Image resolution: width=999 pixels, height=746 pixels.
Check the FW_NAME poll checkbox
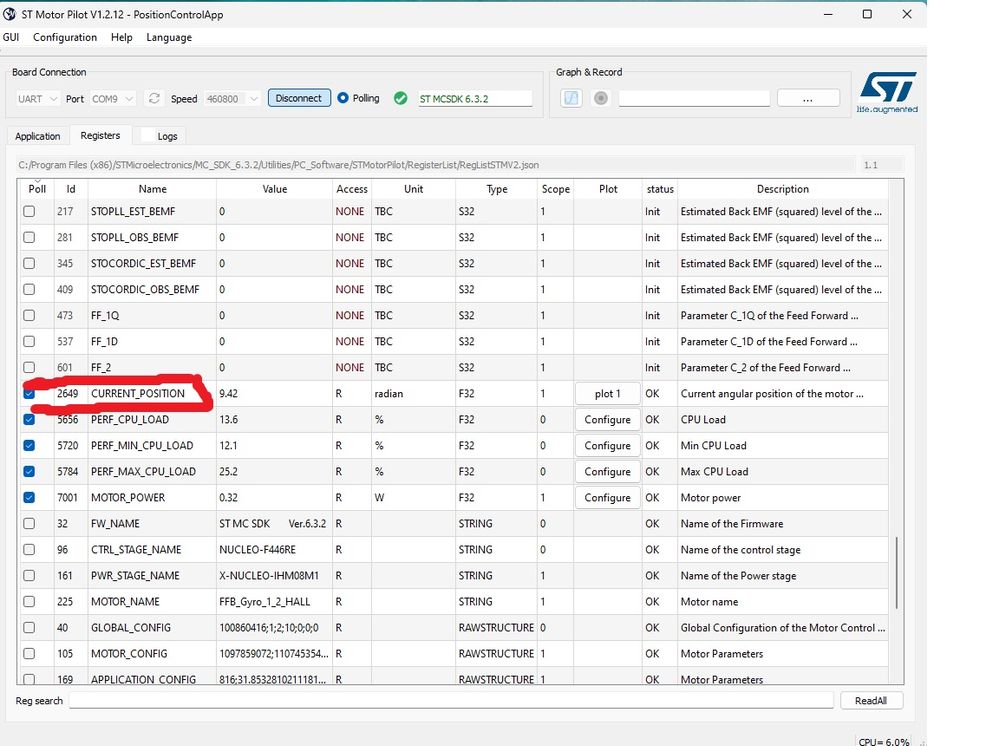pyautogui.click(x=29, y=524)
